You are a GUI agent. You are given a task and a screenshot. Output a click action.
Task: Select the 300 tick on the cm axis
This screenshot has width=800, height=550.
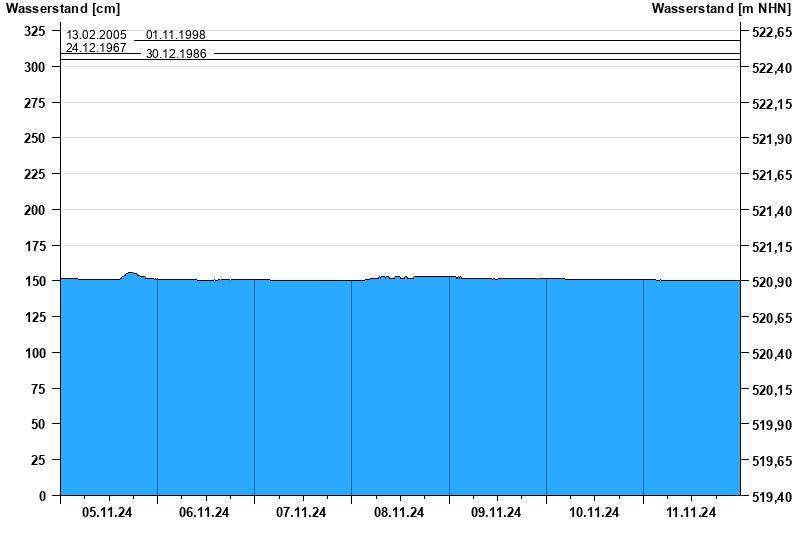36,67
